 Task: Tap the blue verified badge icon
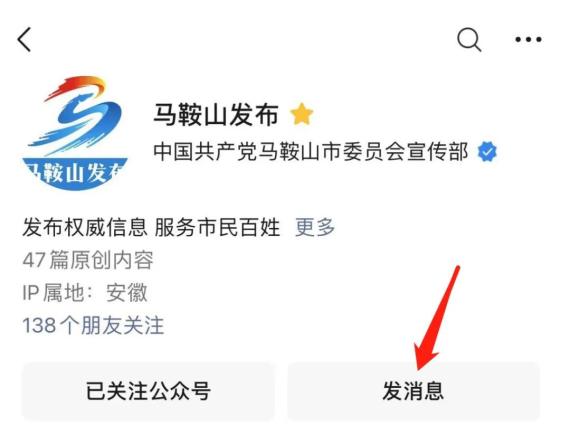point(487,152)
